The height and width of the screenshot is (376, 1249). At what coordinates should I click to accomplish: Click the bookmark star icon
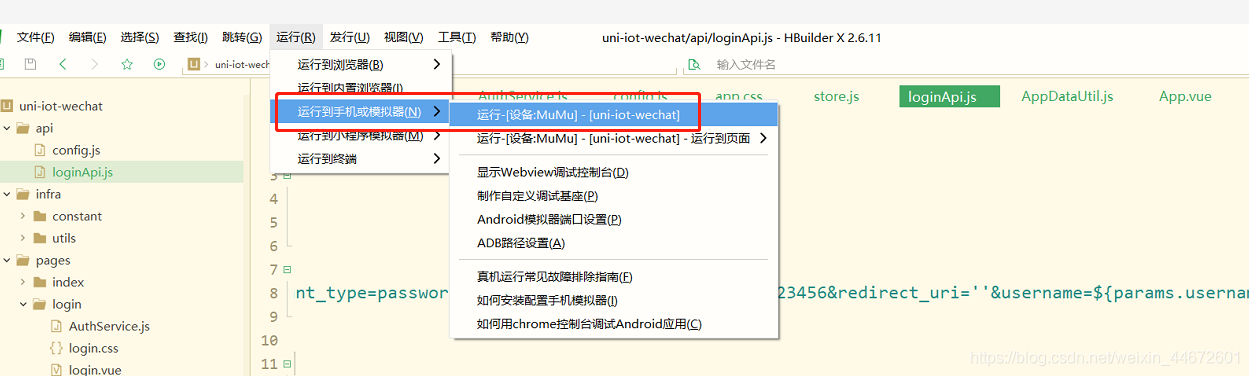(127, 64)
